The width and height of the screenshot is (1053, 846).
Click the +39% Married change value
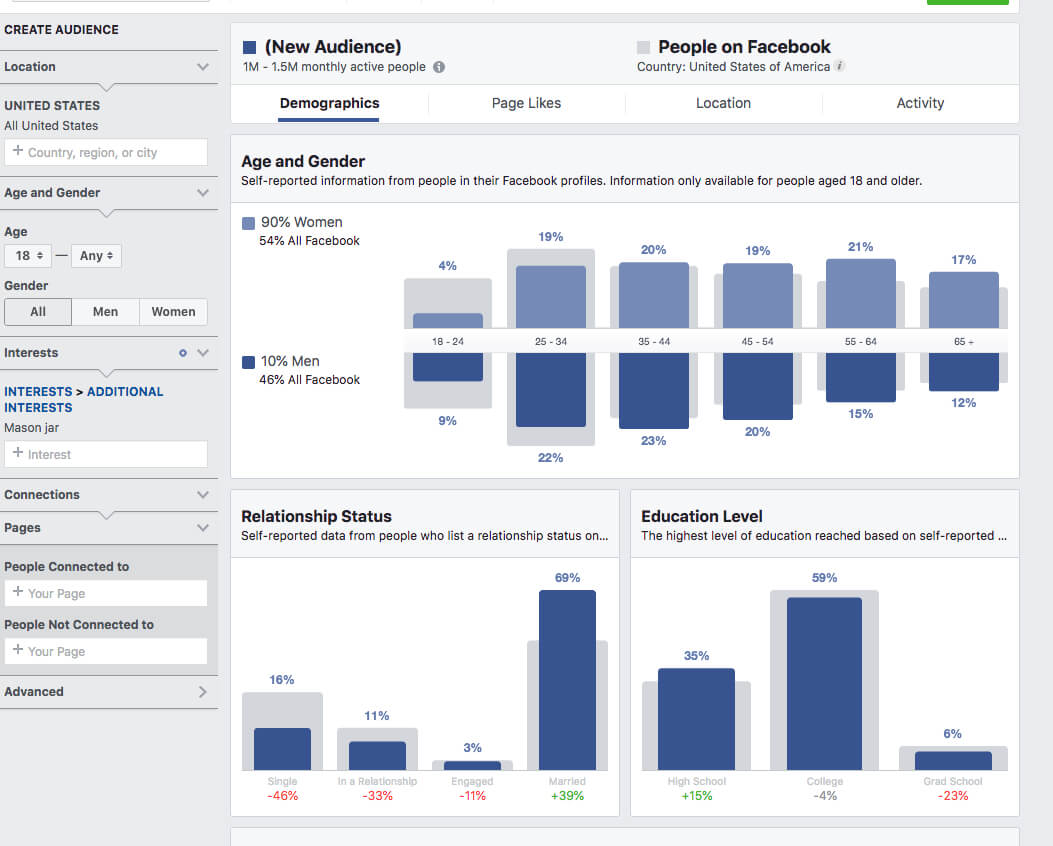pyautogui.click(x=567, y=796)
